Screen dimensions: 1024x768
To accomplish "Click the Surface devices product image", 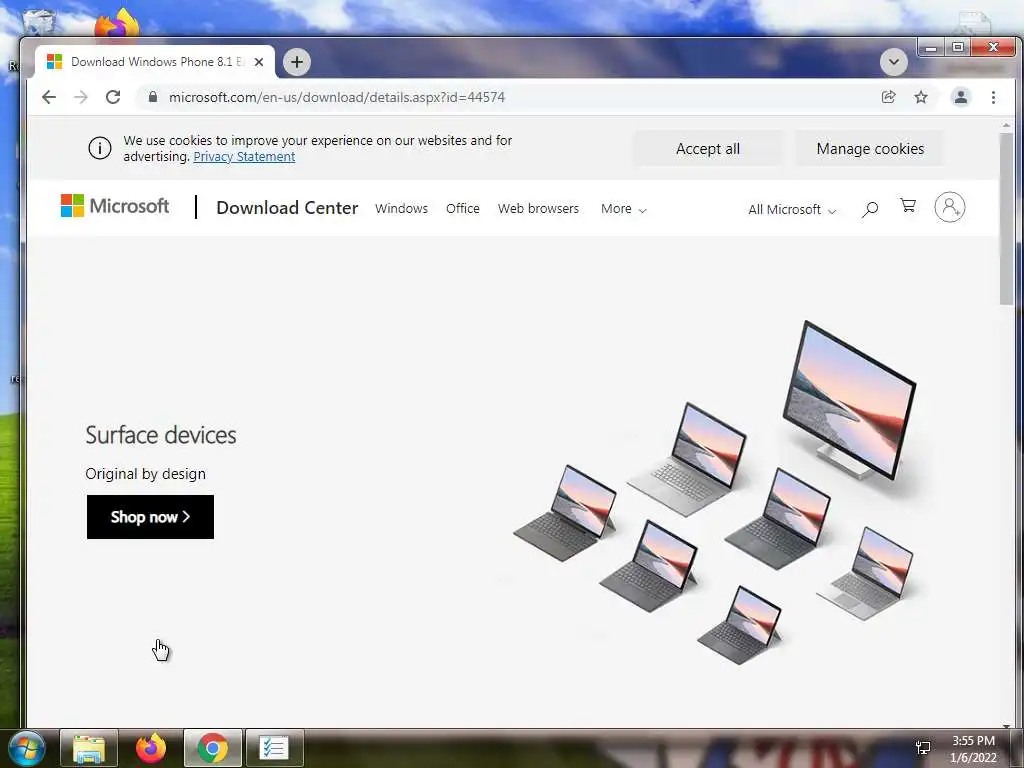I will 715,493.
